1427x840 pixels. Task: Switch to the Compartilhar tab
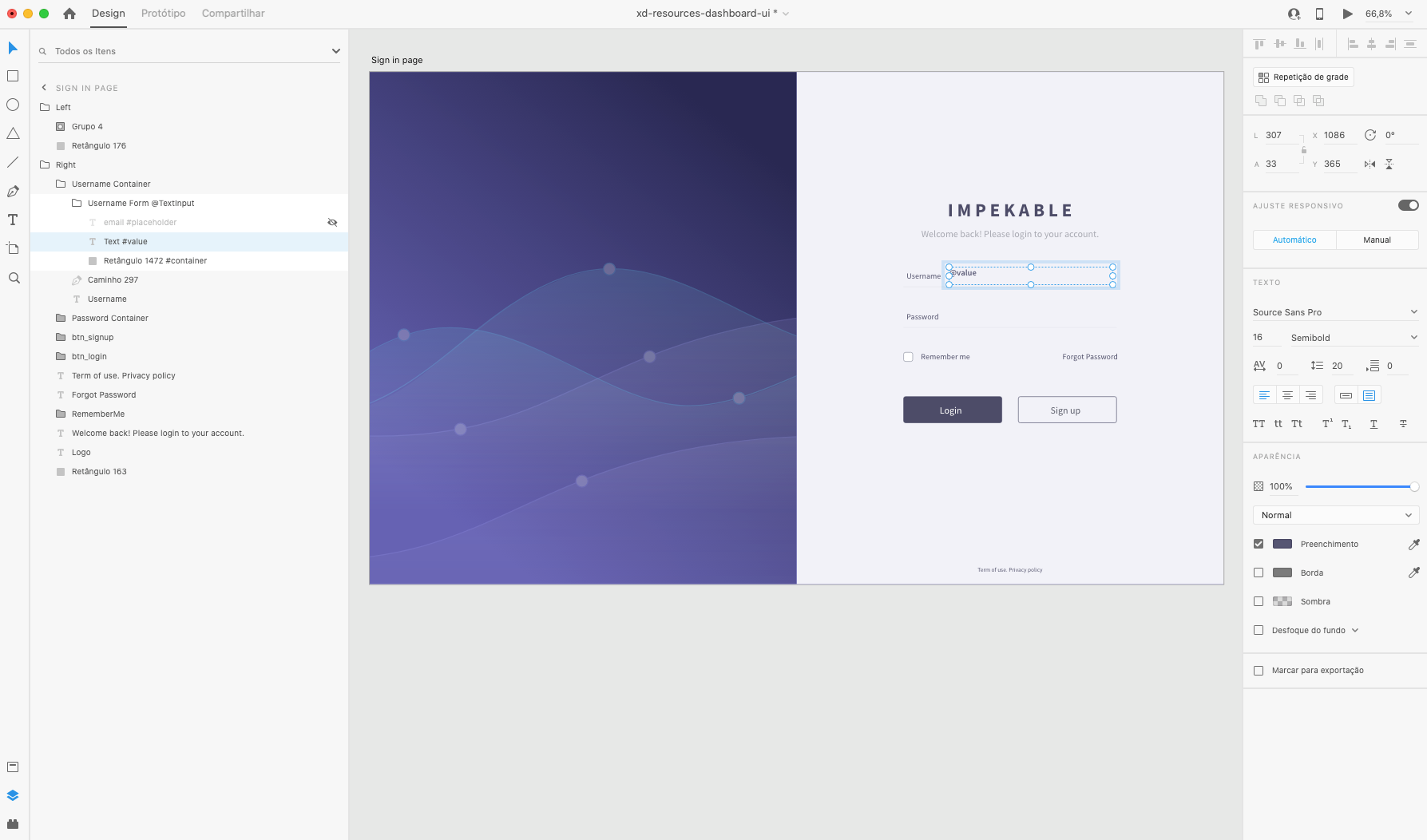(233, 14)
